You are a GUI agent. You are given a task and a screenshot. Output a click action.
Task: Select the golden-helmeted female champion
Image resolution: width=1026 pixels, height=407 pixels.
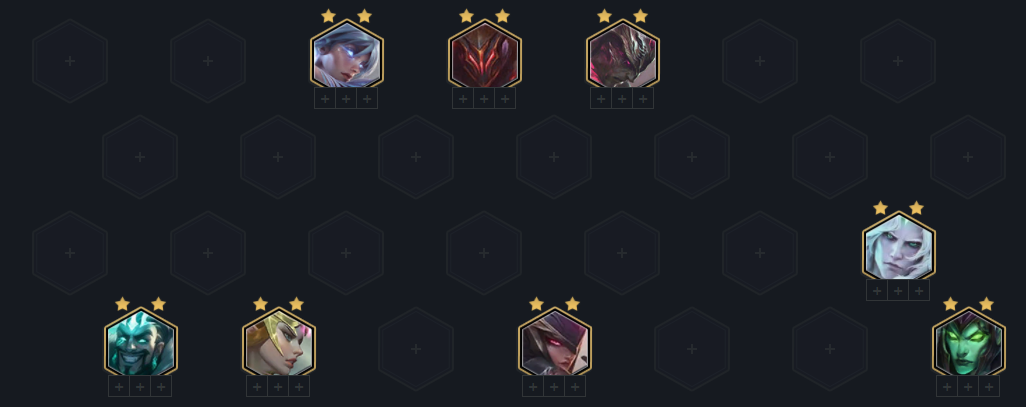point(279,342)
